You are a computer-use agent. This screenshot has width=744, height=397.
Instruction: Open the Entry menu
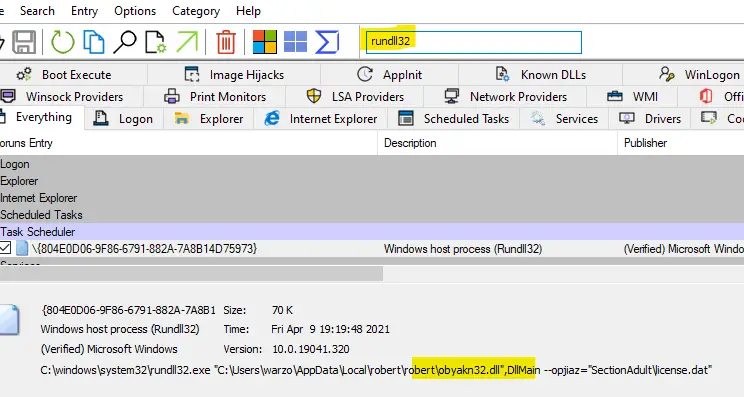[84, 11]
